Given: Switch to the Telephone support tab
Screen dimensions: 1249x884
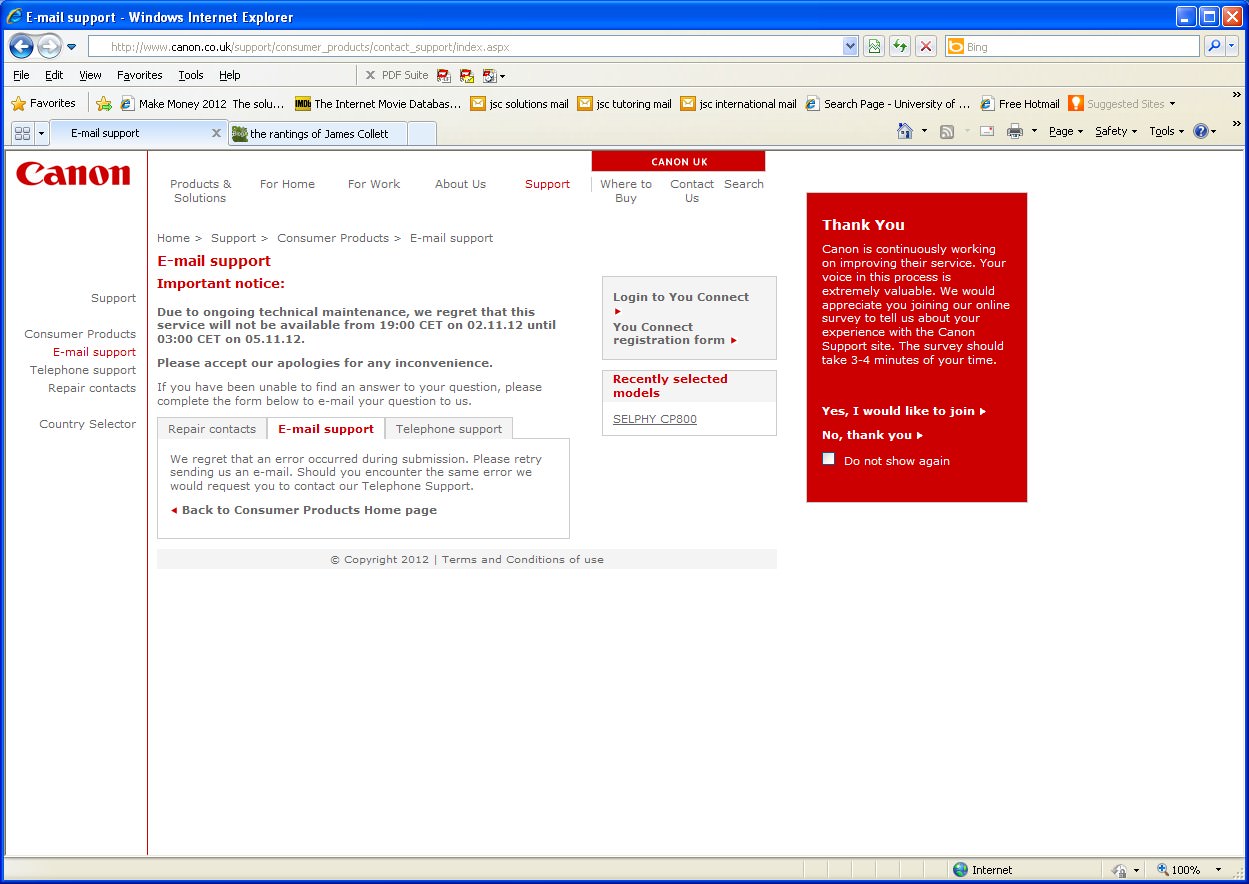Looking at the screenshot, I should pyautogui.click(x=449, y=429).
